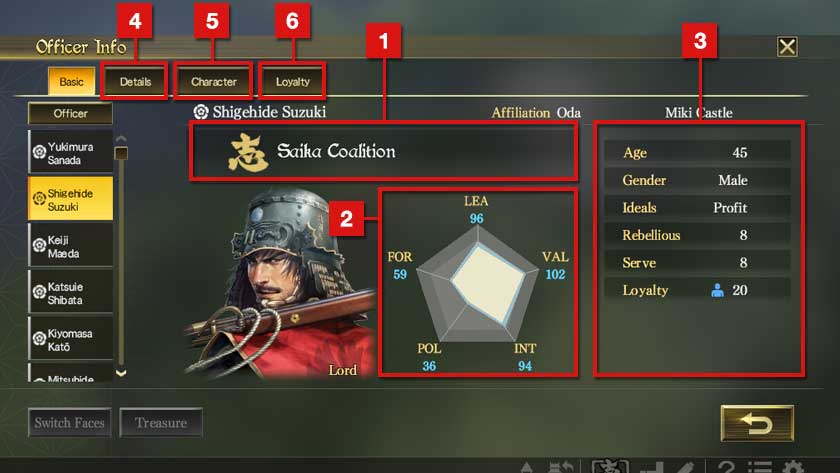
Task: Switch to the Details tab
Action: point(135,81)
